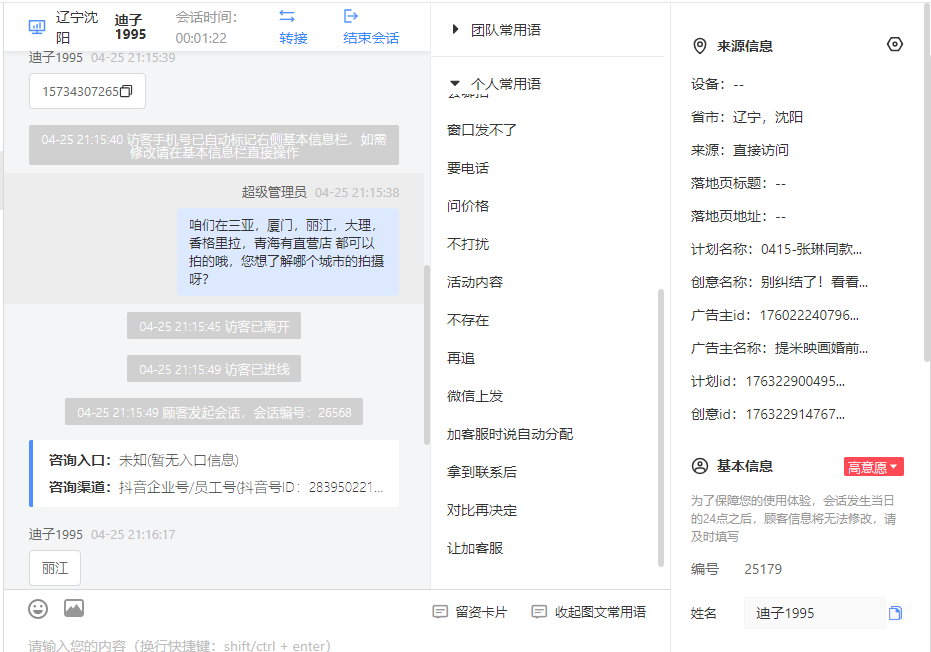Select the quick phrase 对比再决定

point(482,510)
